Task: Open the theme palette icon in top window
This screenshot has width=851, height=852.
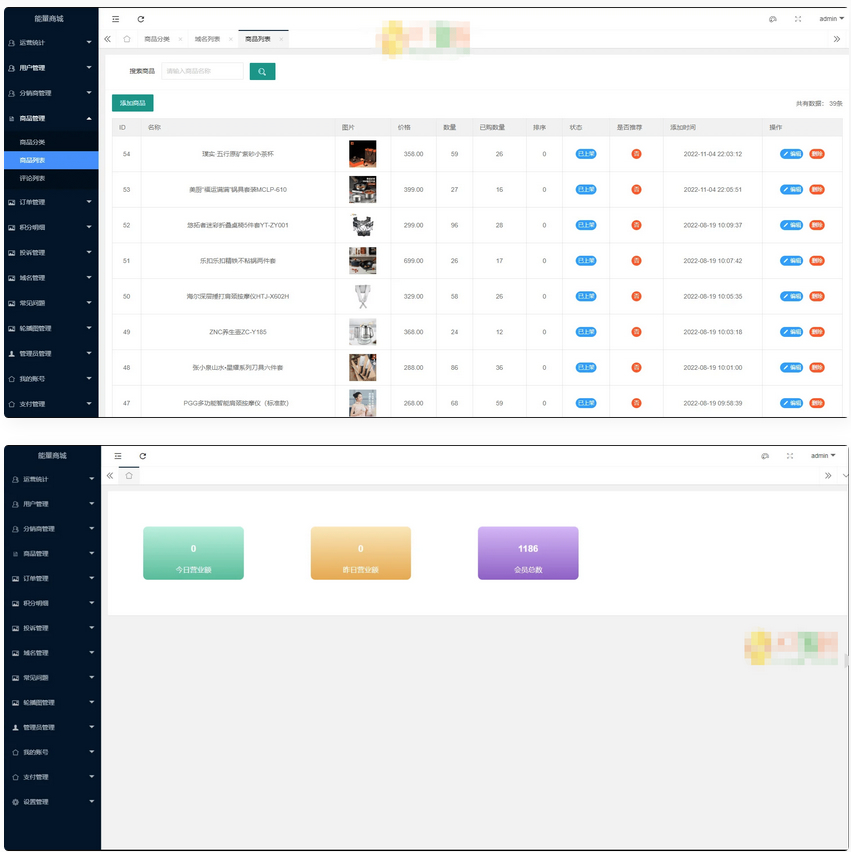Action: pos(773,19)
